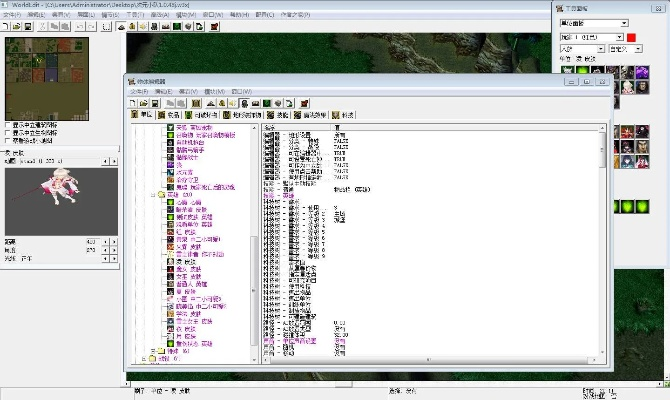Select the red-haired character icon in the unit palette
This screenshot has height=400, width=670.
[628, 133]
